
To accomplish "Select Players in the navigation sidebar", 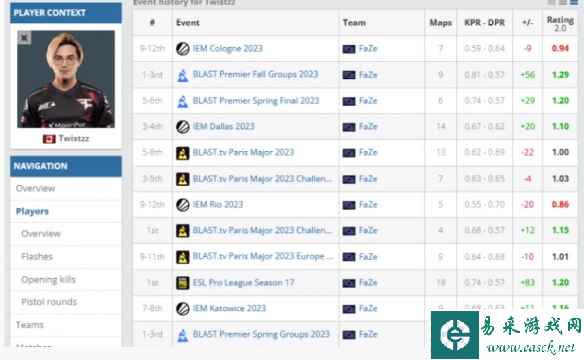I will pos(32,211).
